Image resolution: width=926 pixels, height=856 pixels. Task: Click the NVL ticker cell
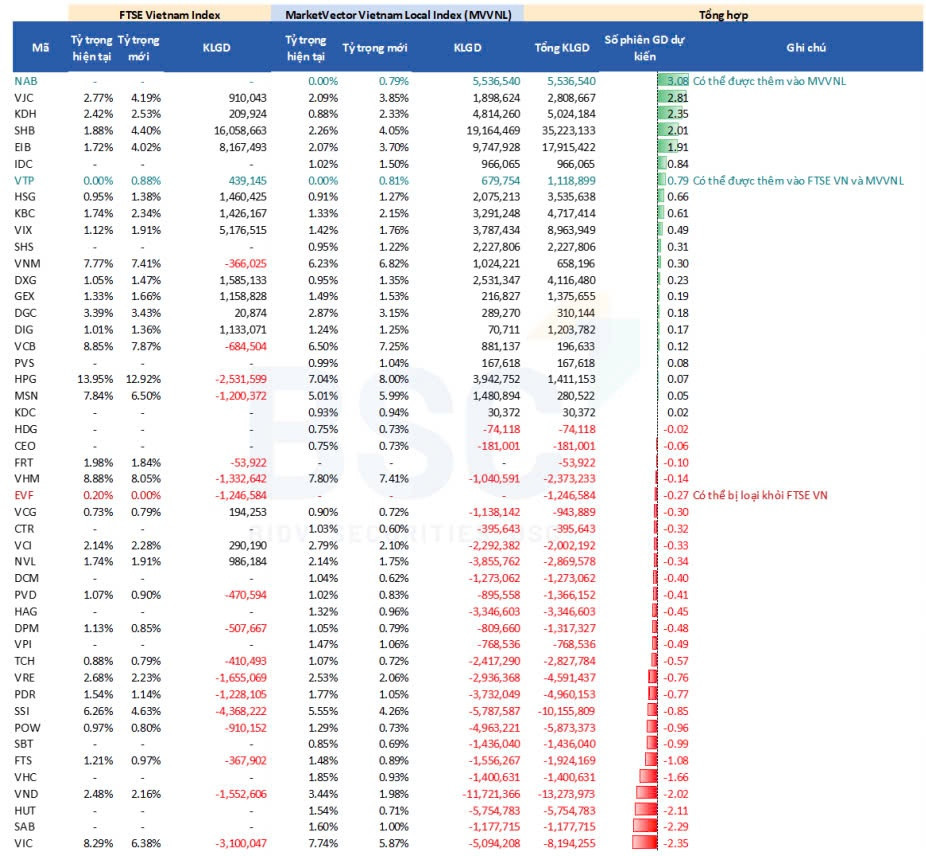(25, 561)
